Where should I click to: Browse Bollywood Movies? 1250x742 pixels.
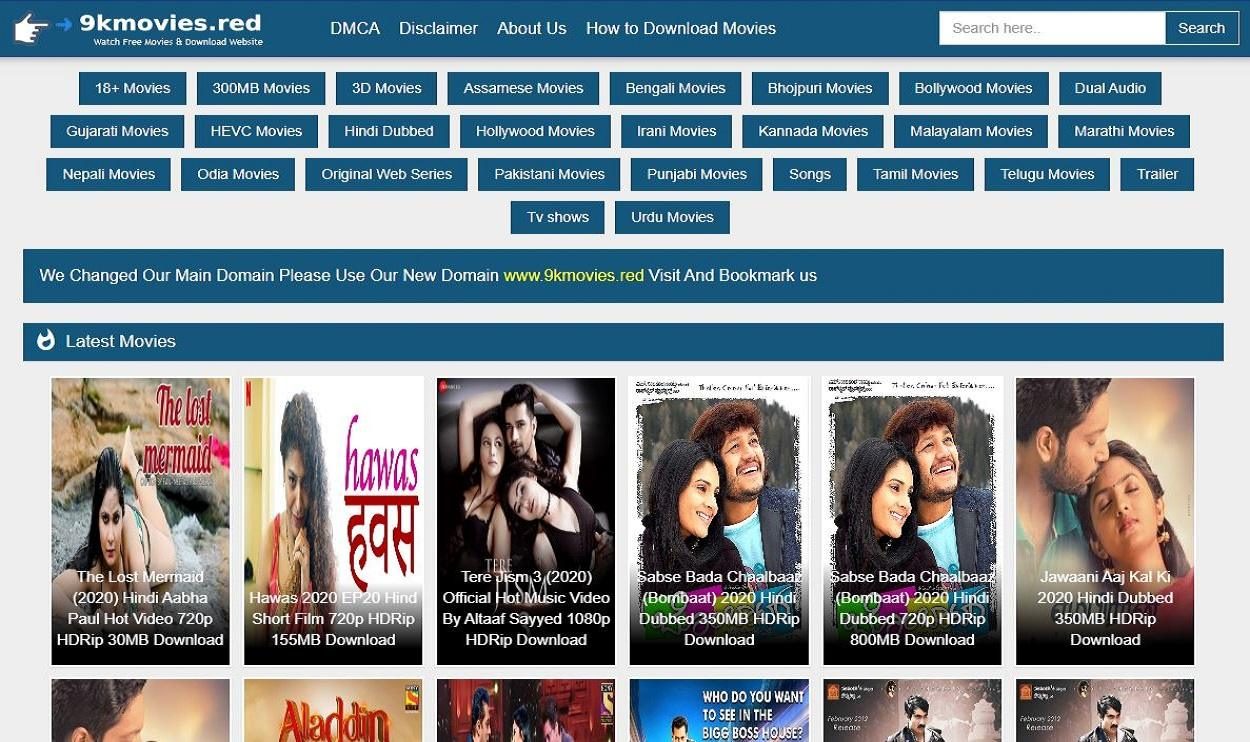973,88
